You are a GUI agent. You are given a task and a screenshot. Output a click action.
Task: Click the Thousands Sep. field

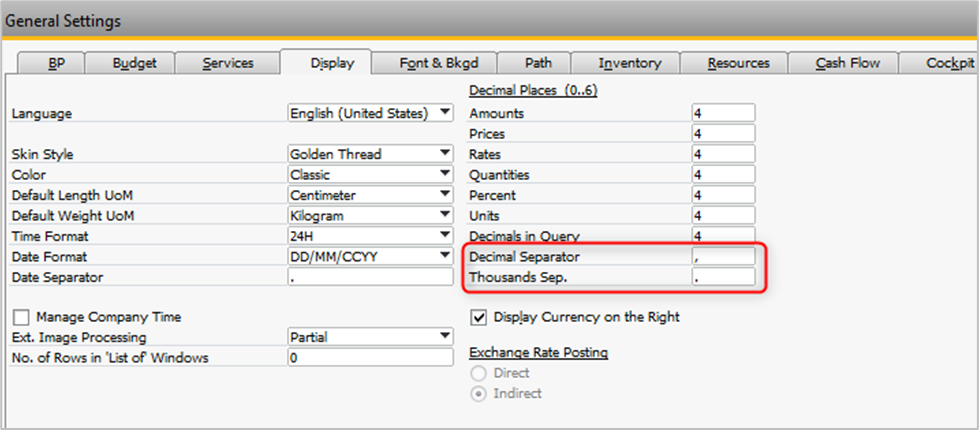coord(722,277)
